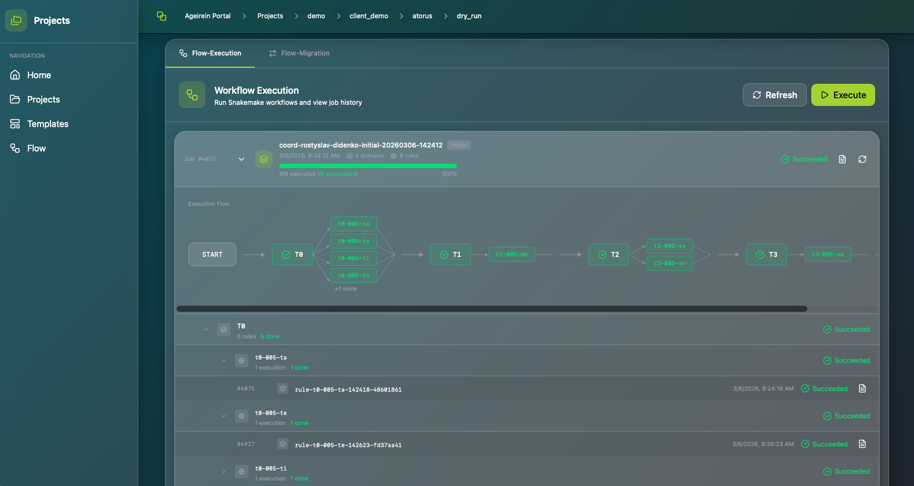Click the Projects folder icon in sidebar
Viewport: 914px width, 486px height.
[x=15, y=99]
